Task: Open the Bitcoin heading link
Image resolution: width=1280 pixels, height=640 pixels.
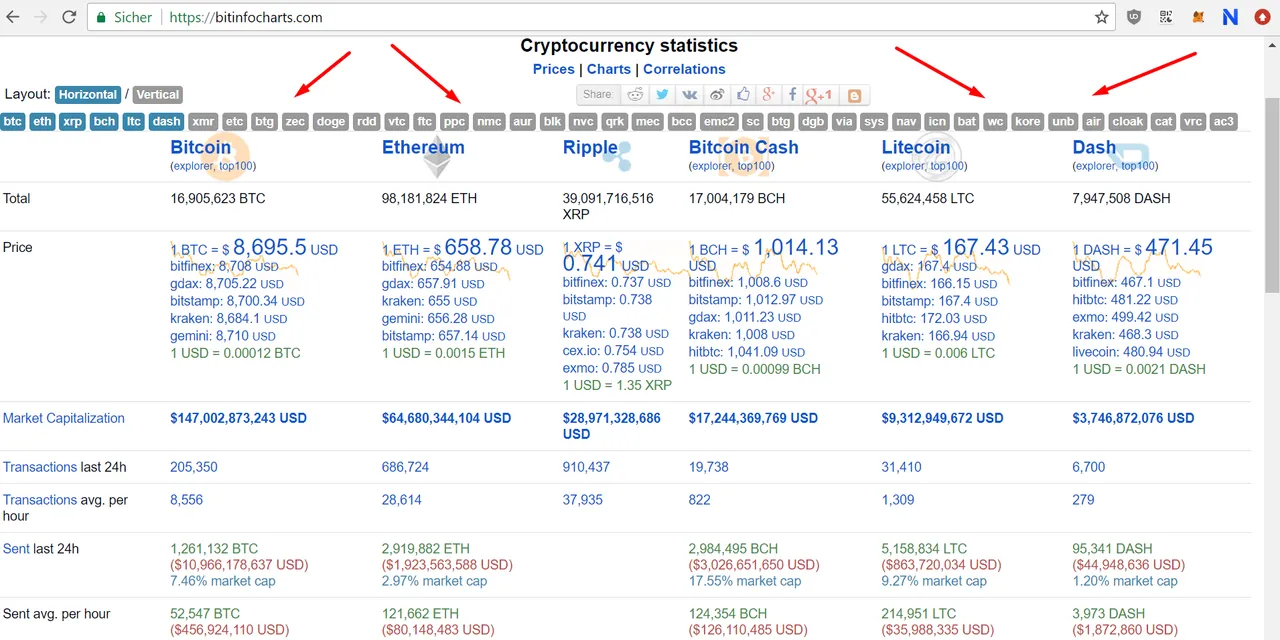Action: point(200,147)
